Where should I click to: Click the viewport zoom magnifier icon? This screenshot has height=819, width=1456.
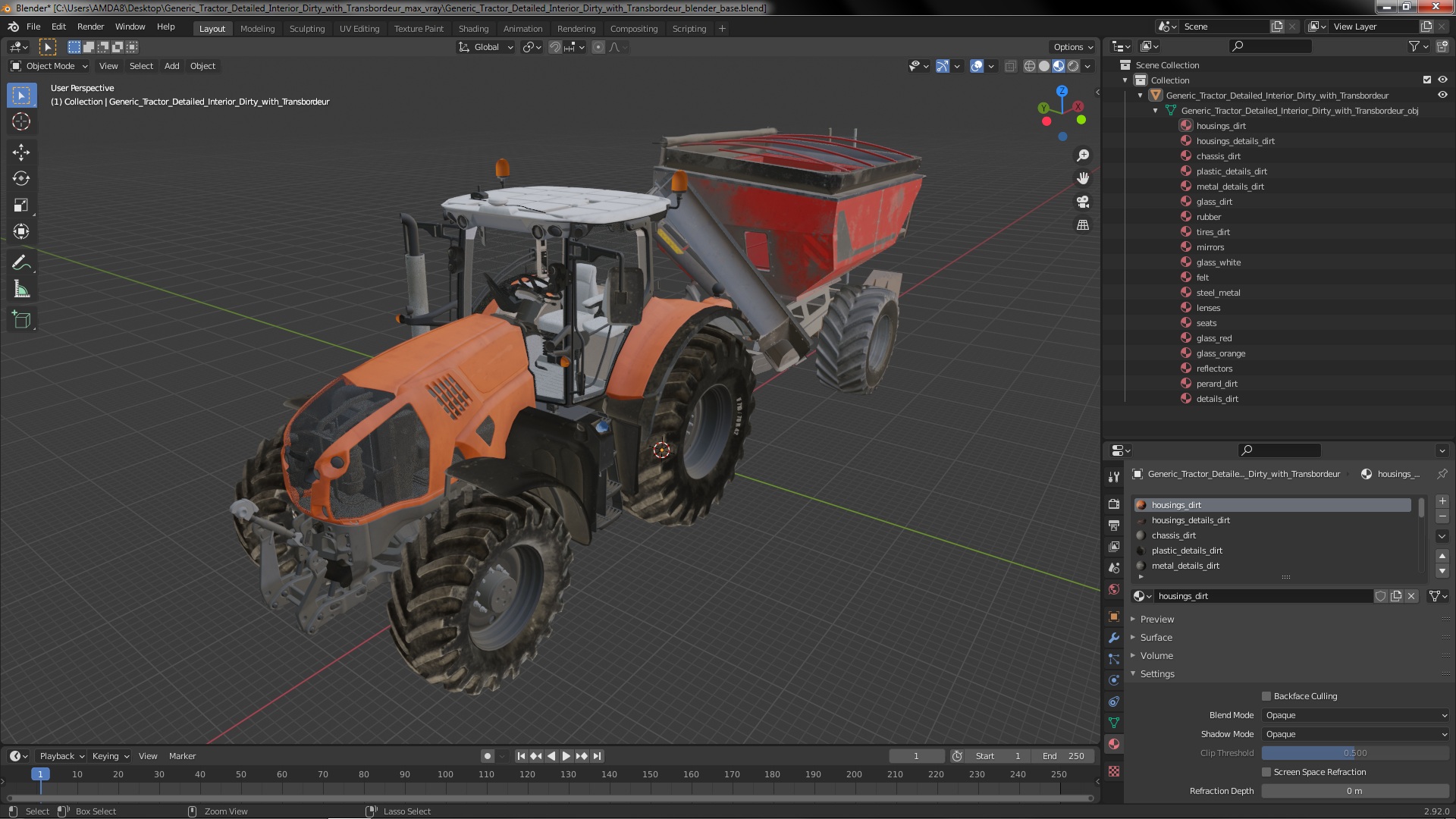tap(1083, 155)
